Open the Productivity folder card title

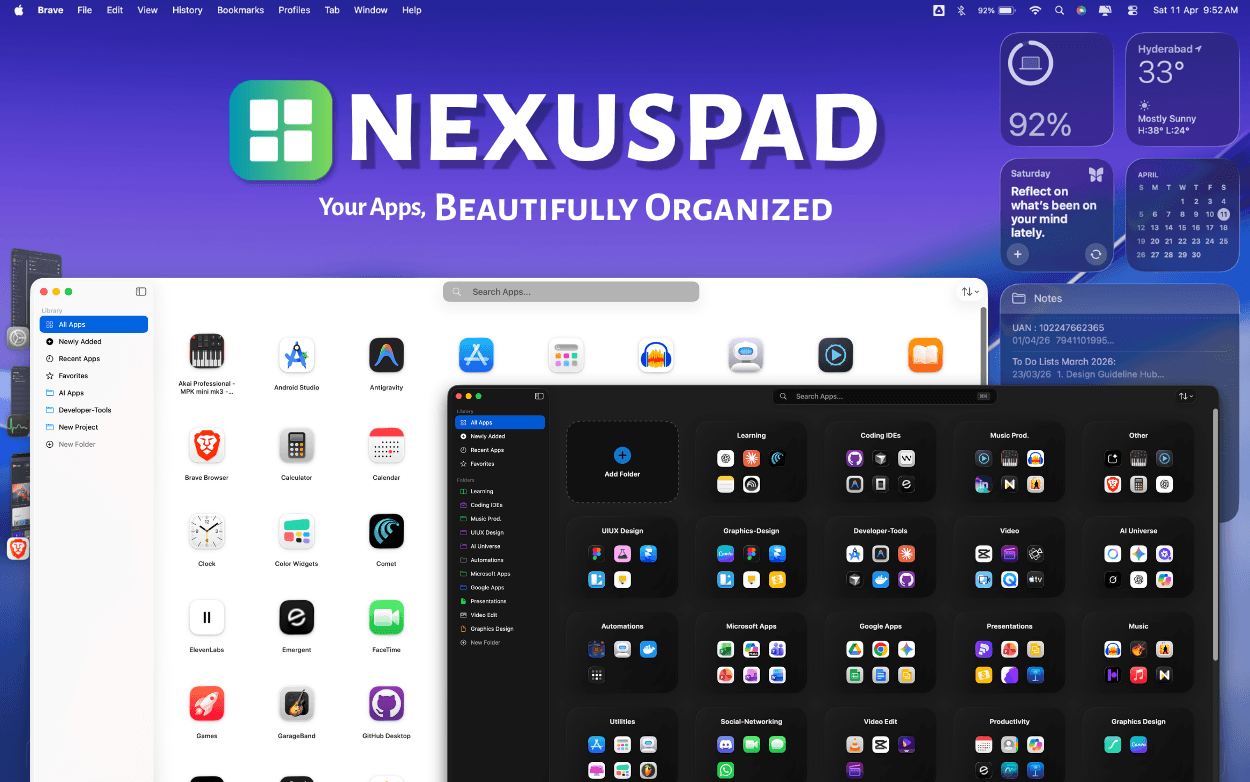click(x=1009, y=721)
